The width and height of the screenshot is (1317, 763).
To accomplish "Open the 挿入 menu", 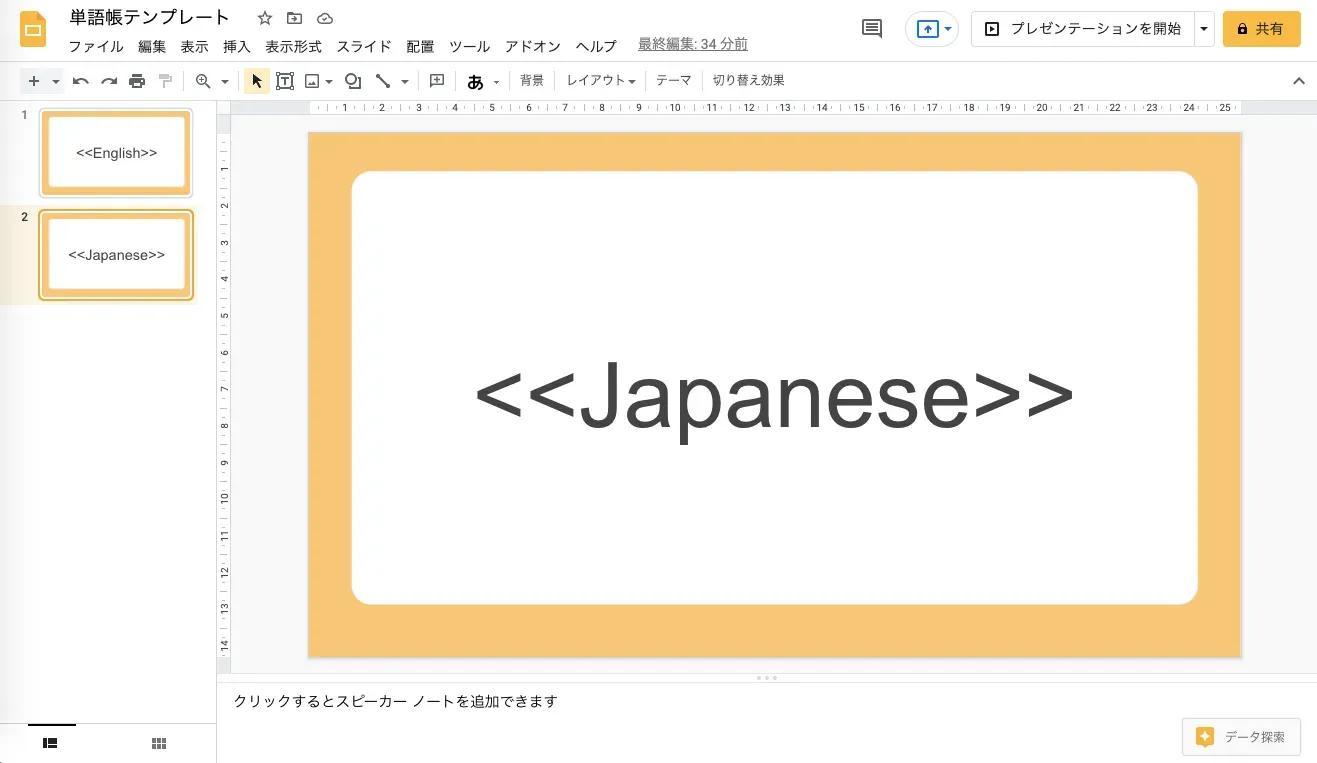I will [237, 46].
